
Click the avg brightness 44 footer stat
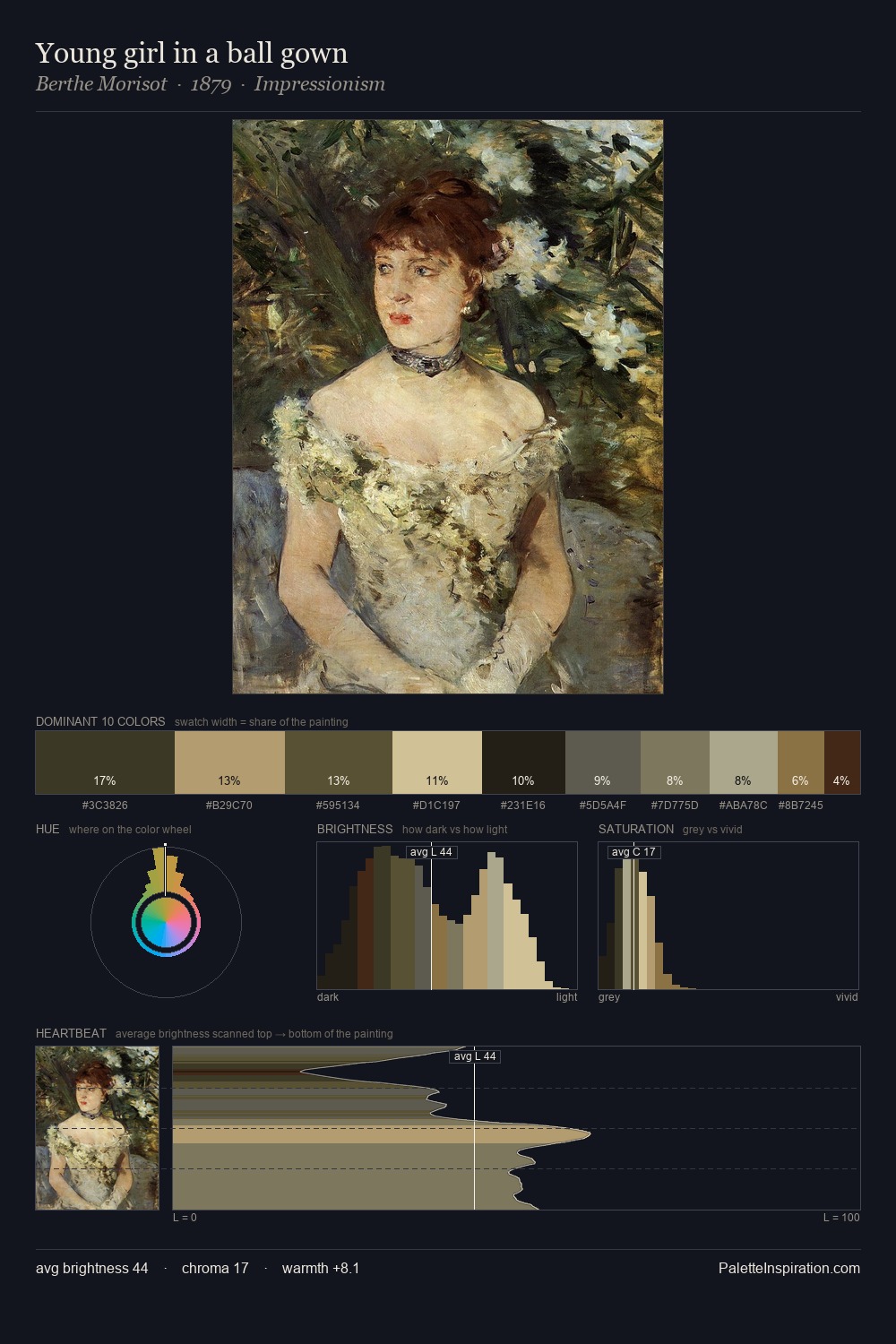pos(92,1268)
